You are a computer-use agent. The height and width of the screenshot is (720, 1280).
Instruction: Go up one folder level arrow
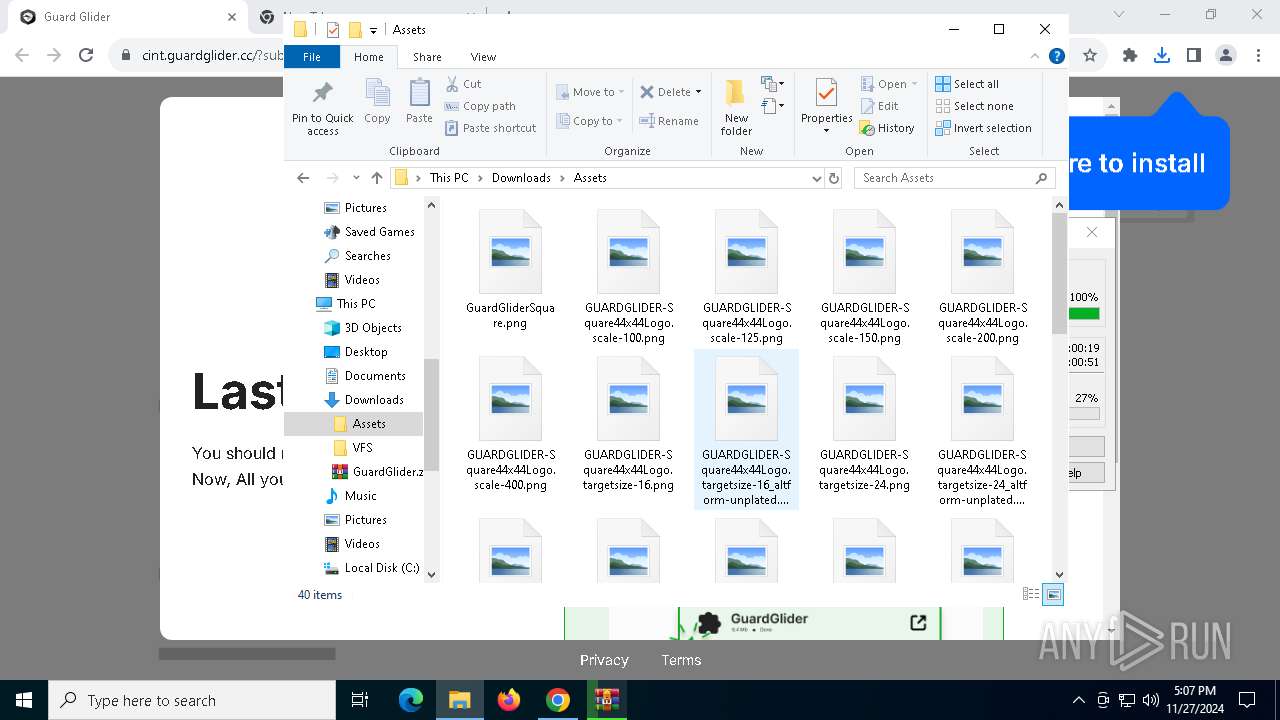377,178
